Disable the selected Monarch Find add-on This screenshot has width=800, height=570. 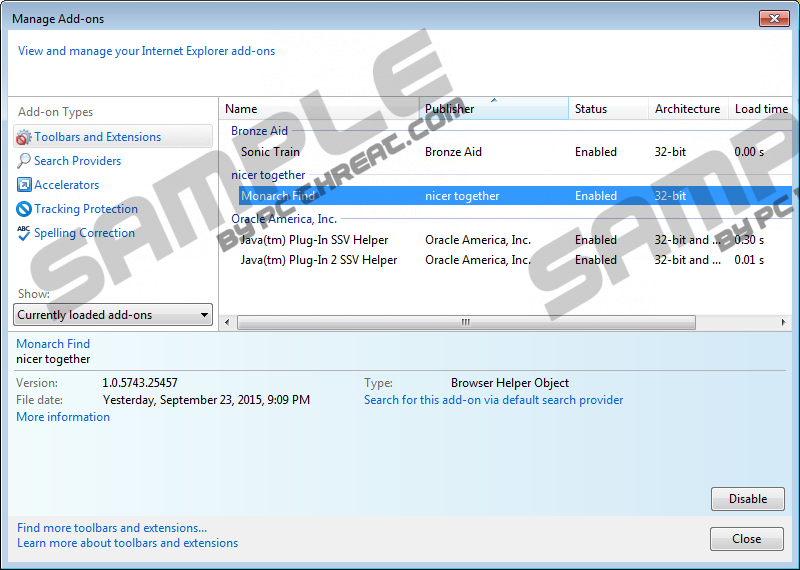(x=747, y=499)
